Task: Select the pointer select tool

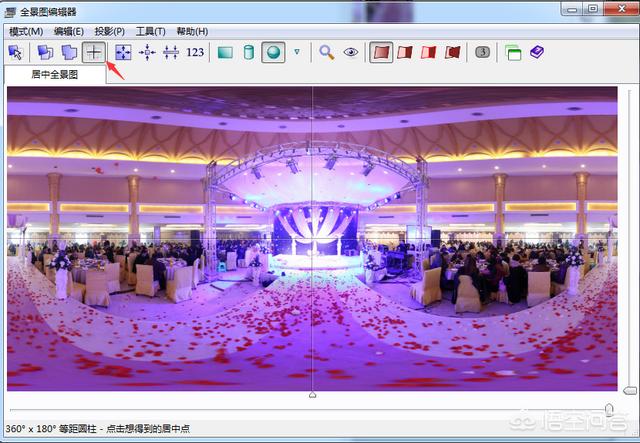Action: pyautogui.click(x=16, y=52)
